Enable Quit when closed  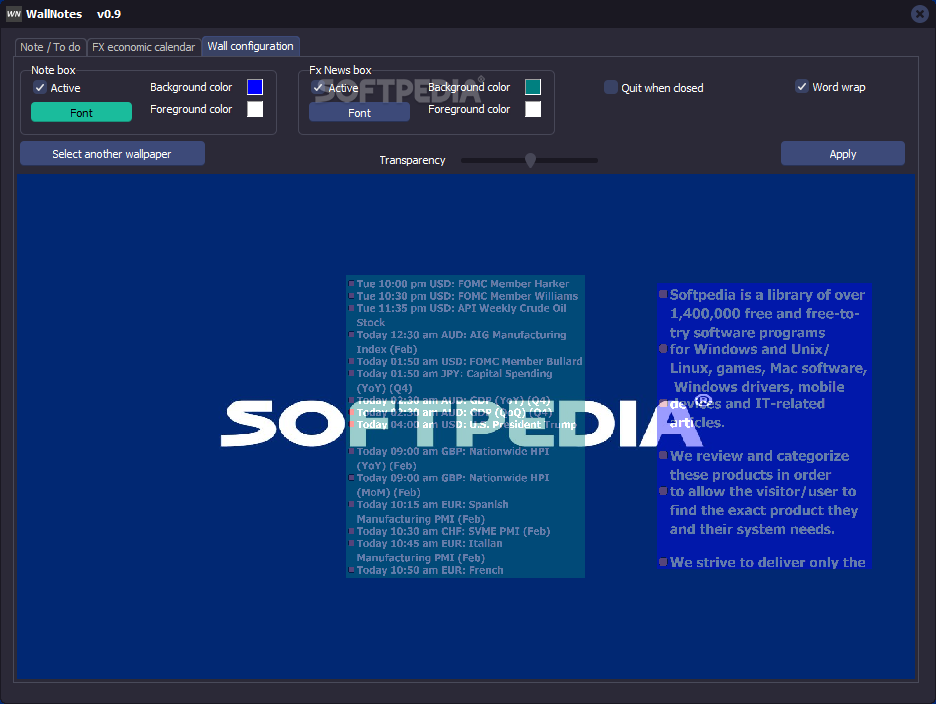point(611,87)
